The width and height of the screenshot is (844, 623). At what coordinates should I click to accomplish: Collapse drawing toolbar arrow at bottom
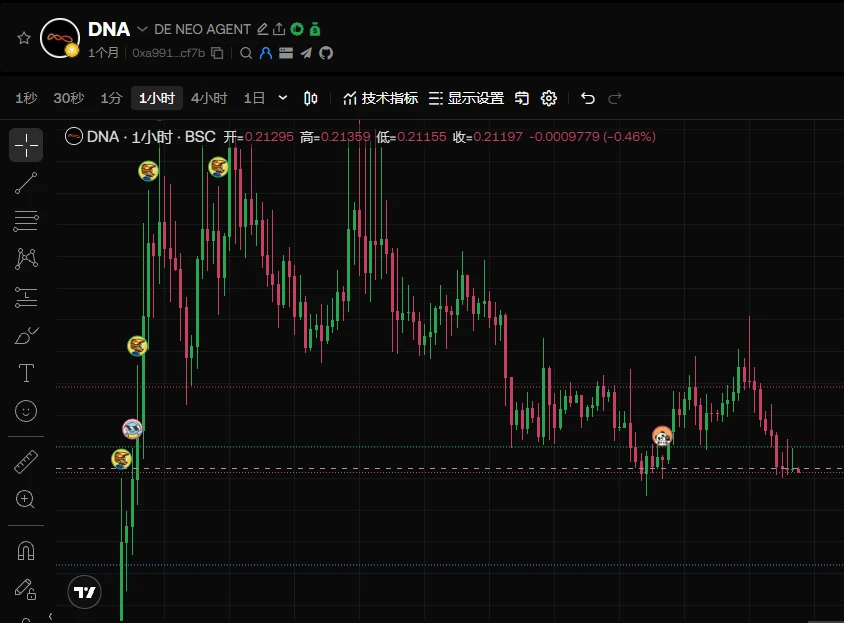point(50,617)
